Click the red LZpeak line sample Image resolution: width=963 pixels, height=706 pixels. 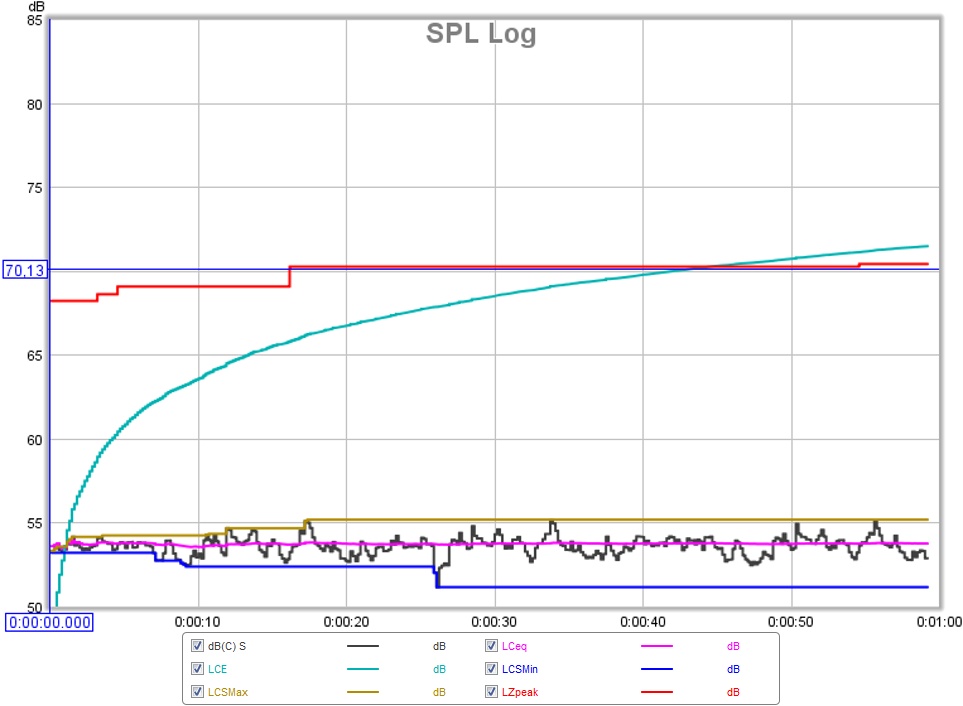657,692
